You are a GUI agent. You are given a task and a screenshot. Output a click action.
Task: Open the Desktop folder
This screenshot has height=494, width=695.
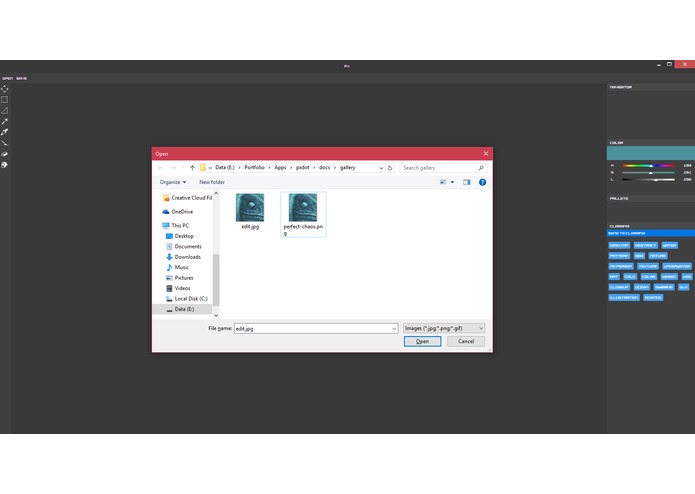[x=180, y=236]
